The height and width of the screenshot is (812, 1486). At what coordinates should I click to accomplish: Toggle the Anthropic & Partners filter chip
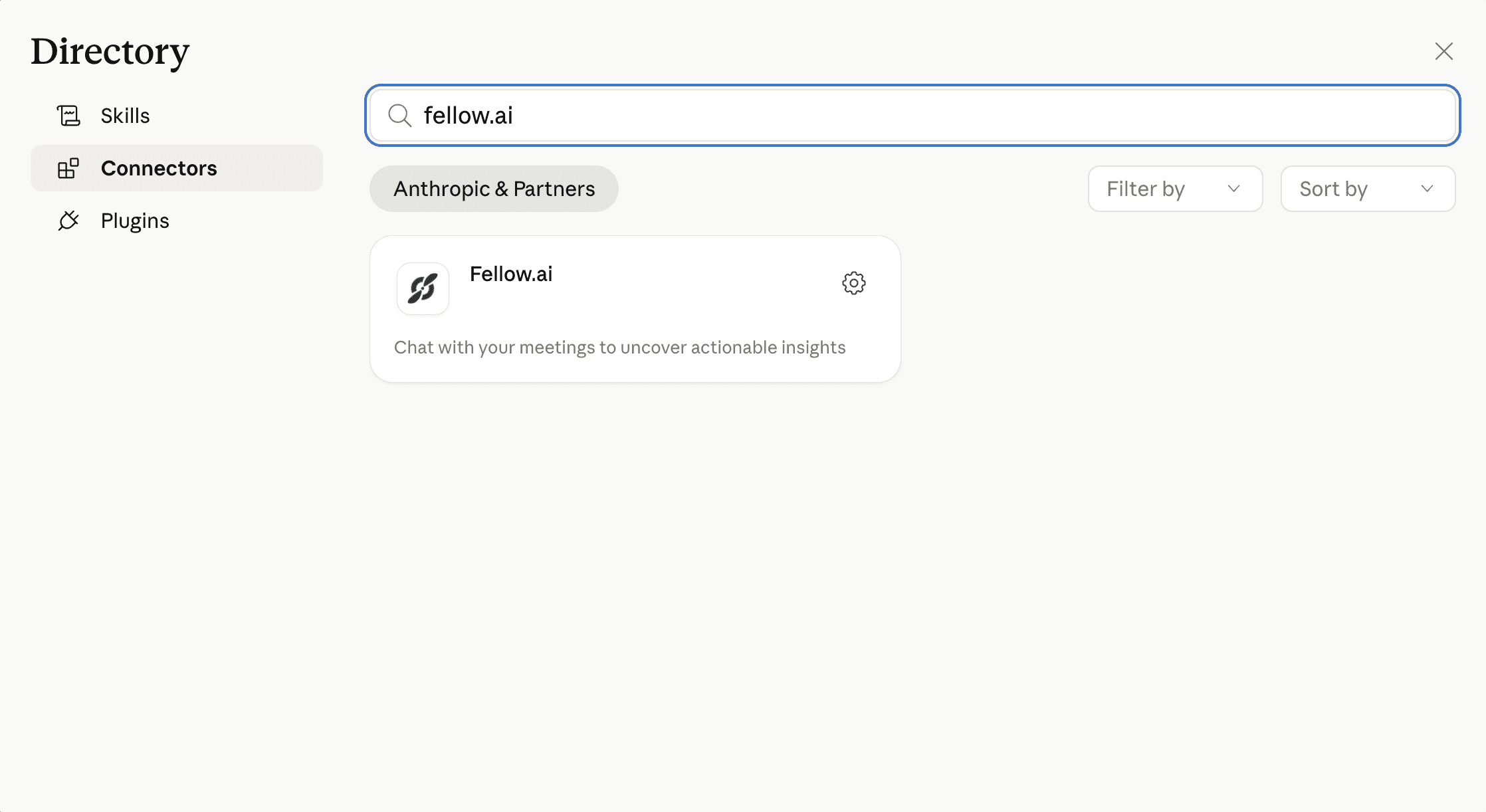(494, 189)
